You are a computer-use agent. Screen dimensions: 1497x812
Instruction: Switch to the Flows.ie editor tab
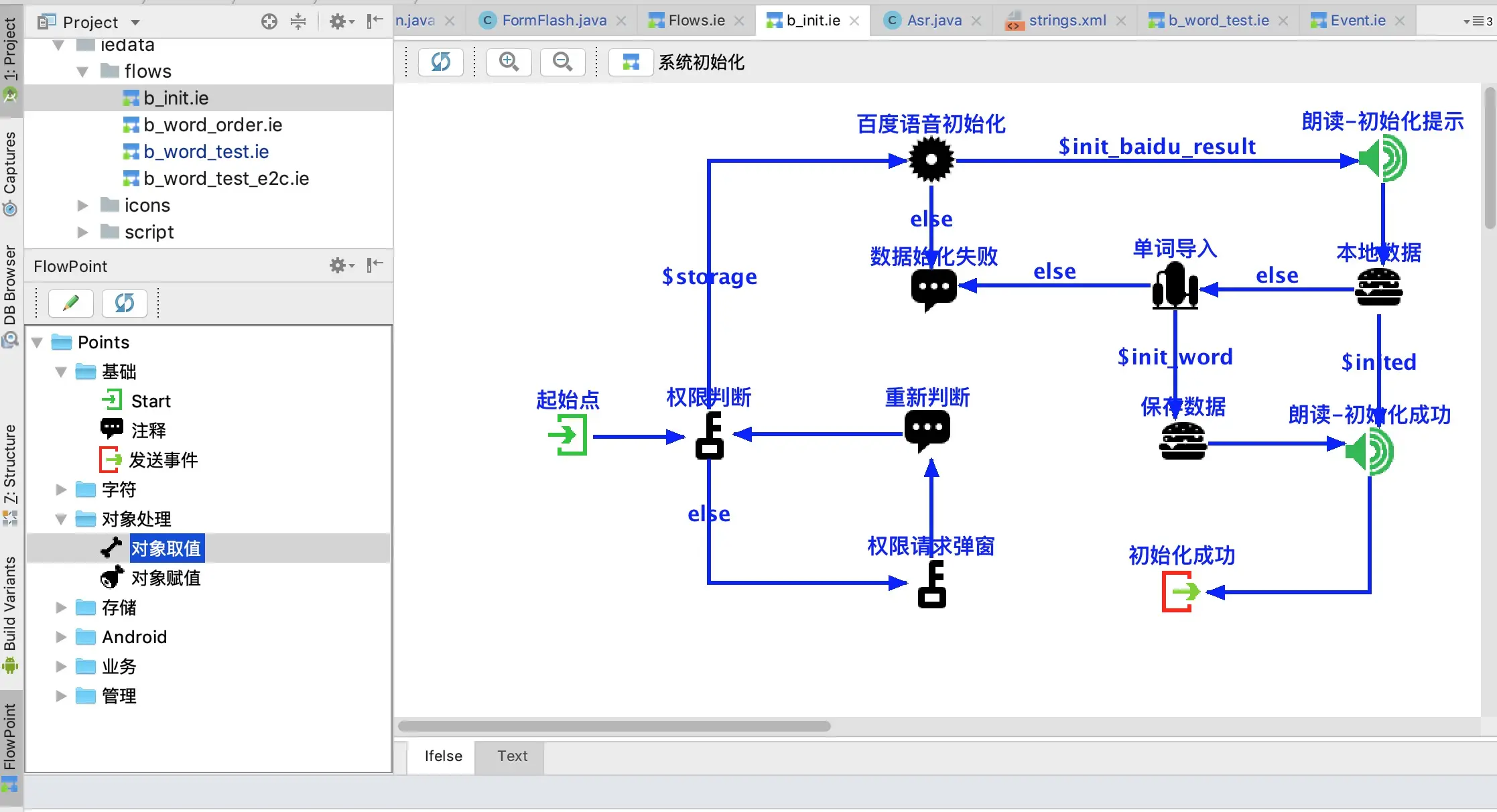tap(696, 21)
